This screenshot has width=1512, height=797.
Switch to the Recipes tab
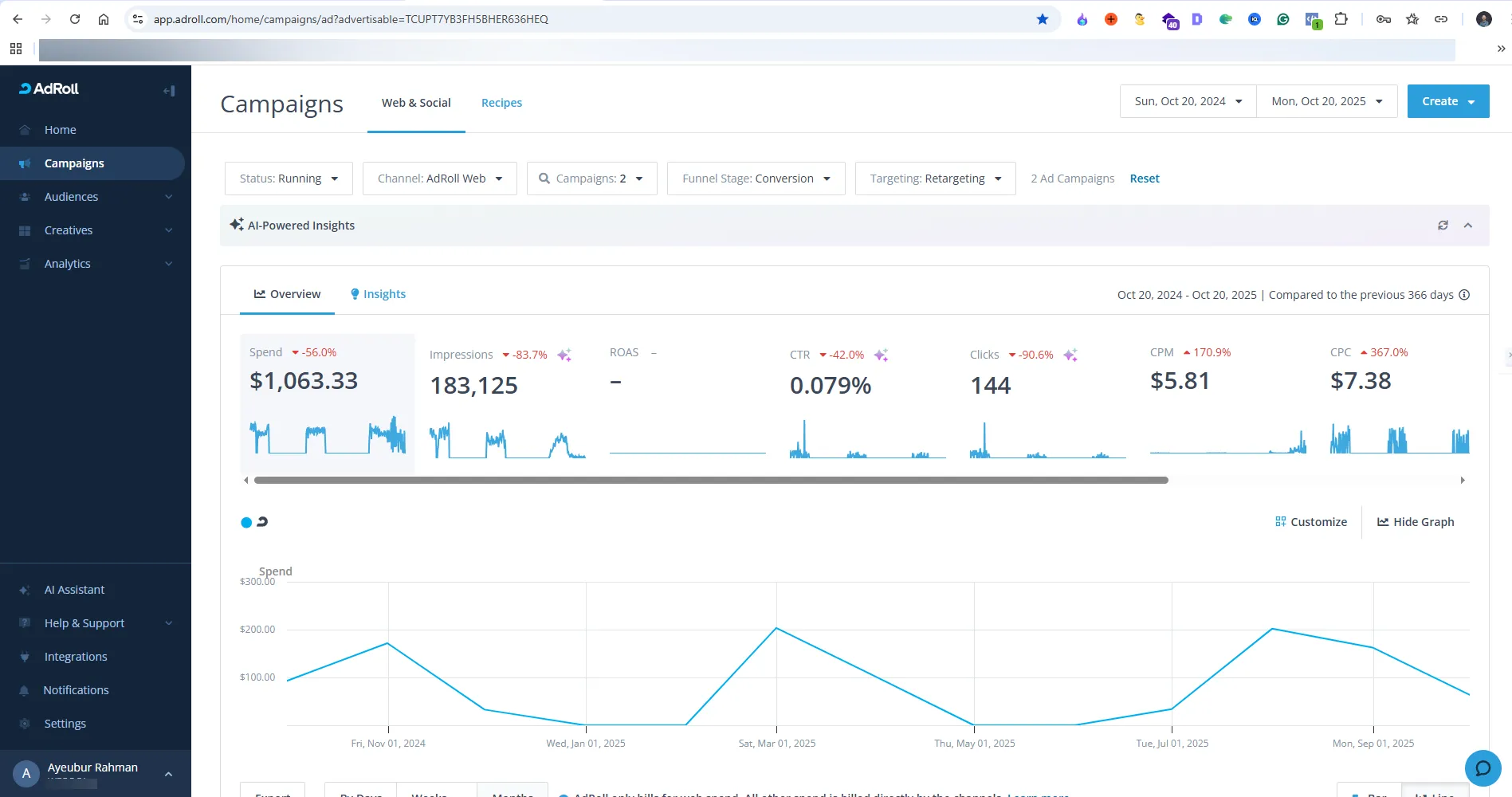(x=501, y=103)
